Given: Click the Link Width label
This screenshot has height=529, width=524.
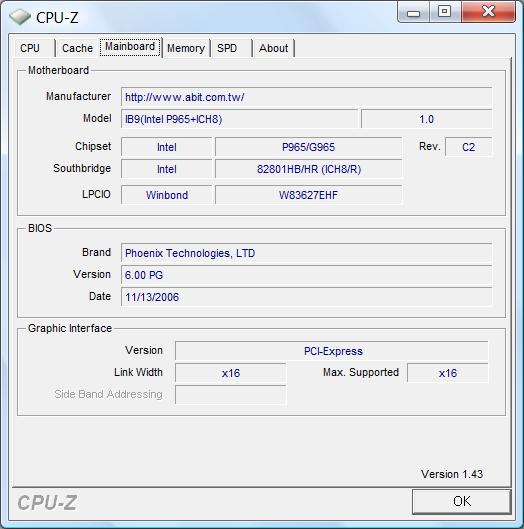Looking at the screenshot, I should click(x=138, y=372).
